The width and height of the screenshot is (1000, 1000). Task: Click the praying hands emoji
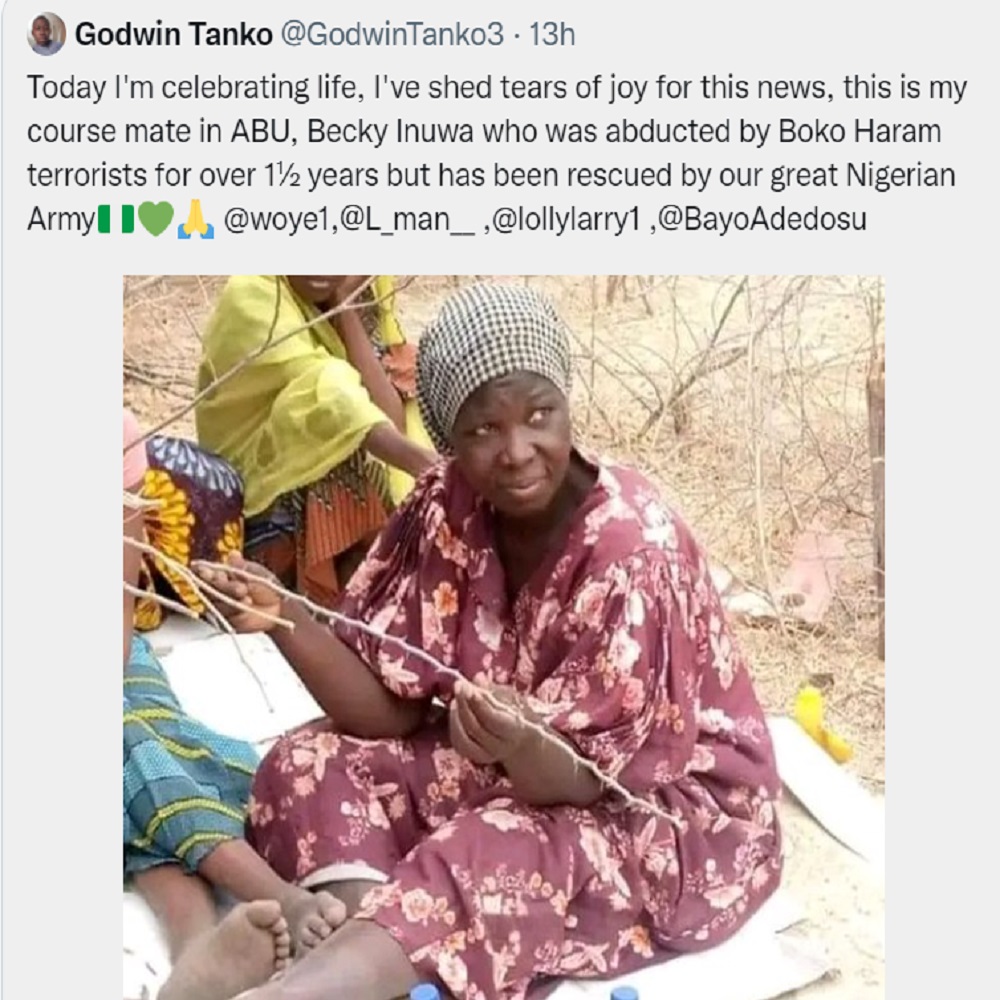(x=195, y=220)
